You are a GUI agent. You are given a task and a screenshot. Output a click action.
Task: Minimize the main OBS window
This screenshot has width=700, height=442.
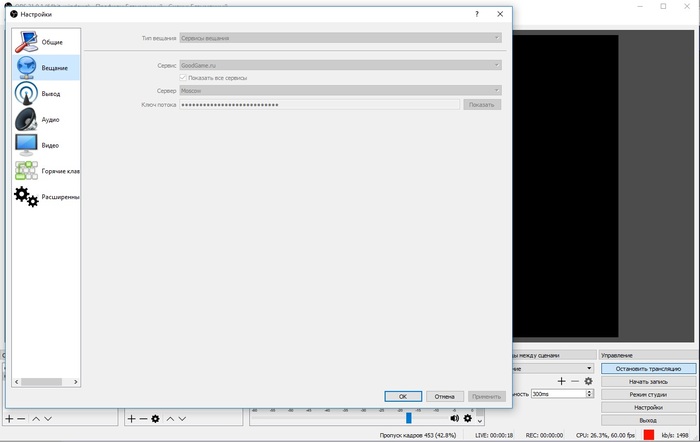(x=641, y=6)
